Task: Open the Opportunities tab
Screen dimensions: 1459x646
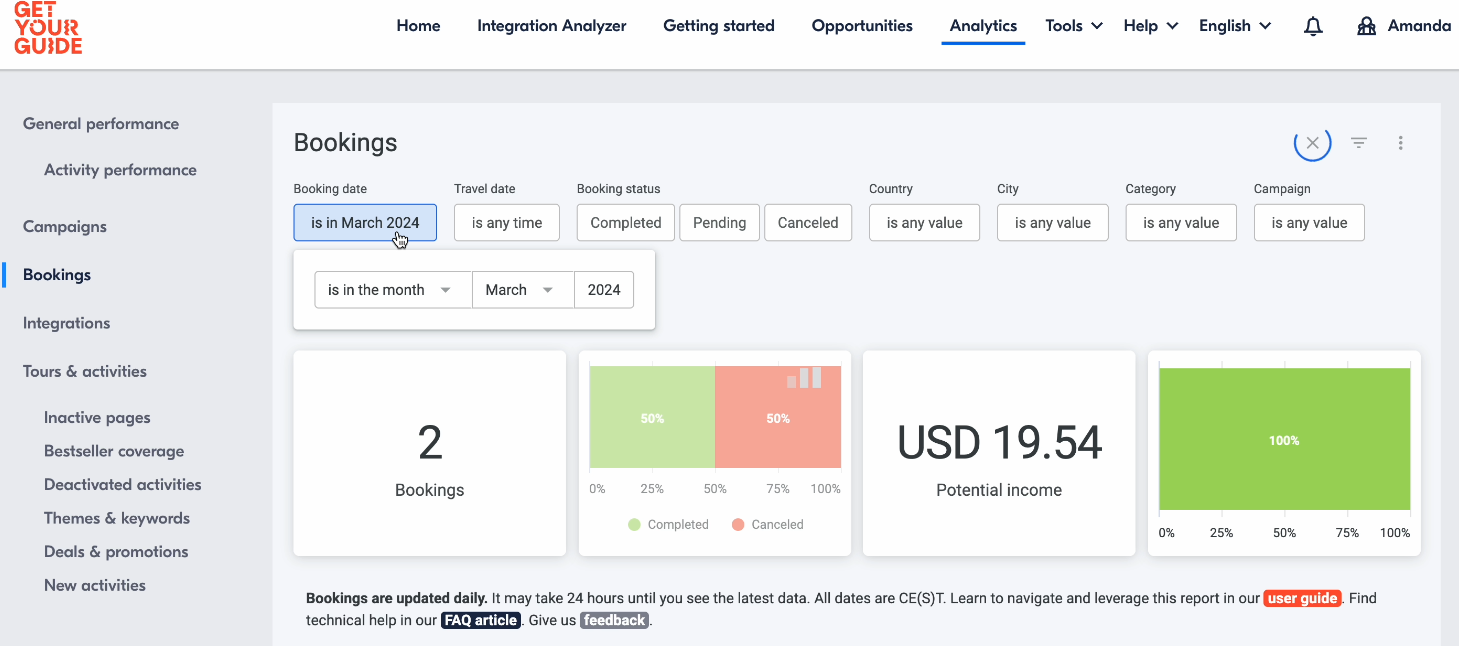Action: click(x=862, y=26)
